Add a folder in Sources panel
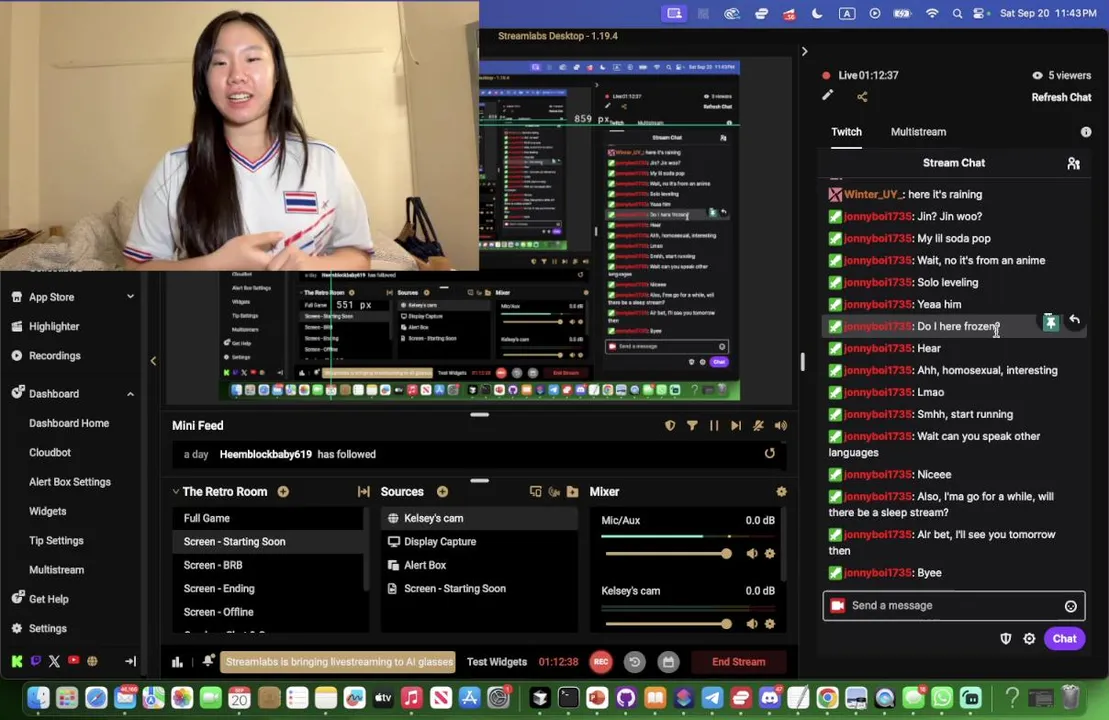Screen dimensions: 1109x720 [x=573, y=492]
